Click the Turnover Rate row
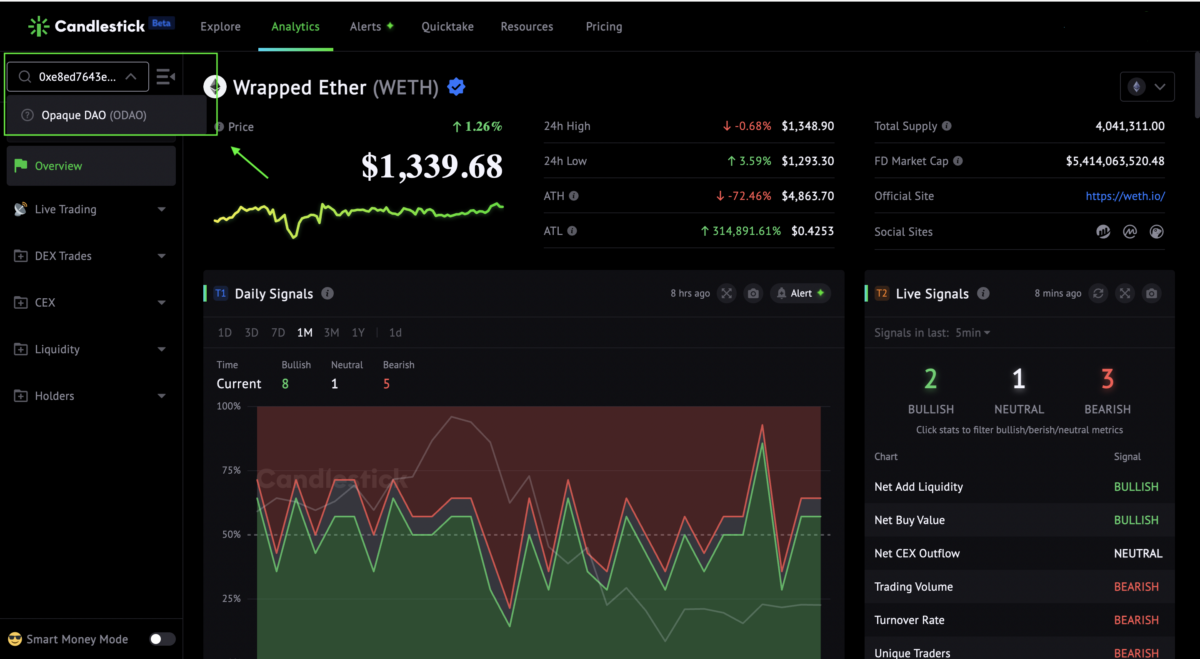The image size is (1200, 659). coord(1018,620)
